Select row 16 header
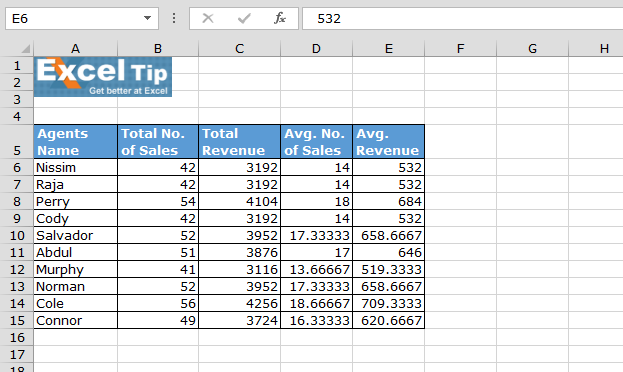623x372 pixels. [x=17, y=337]
